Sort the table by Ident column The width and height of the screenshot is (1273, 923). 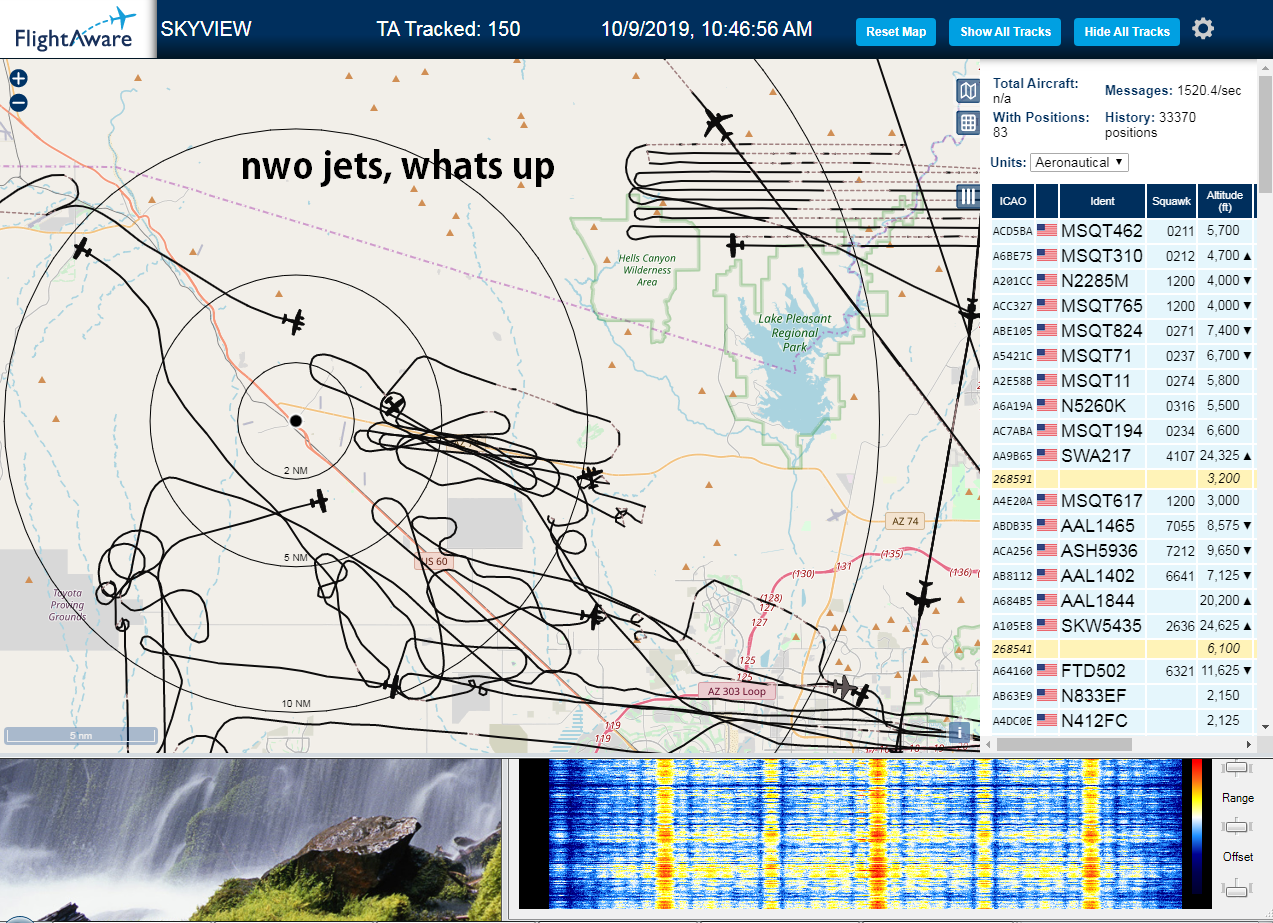click(x=1102, y=201)
